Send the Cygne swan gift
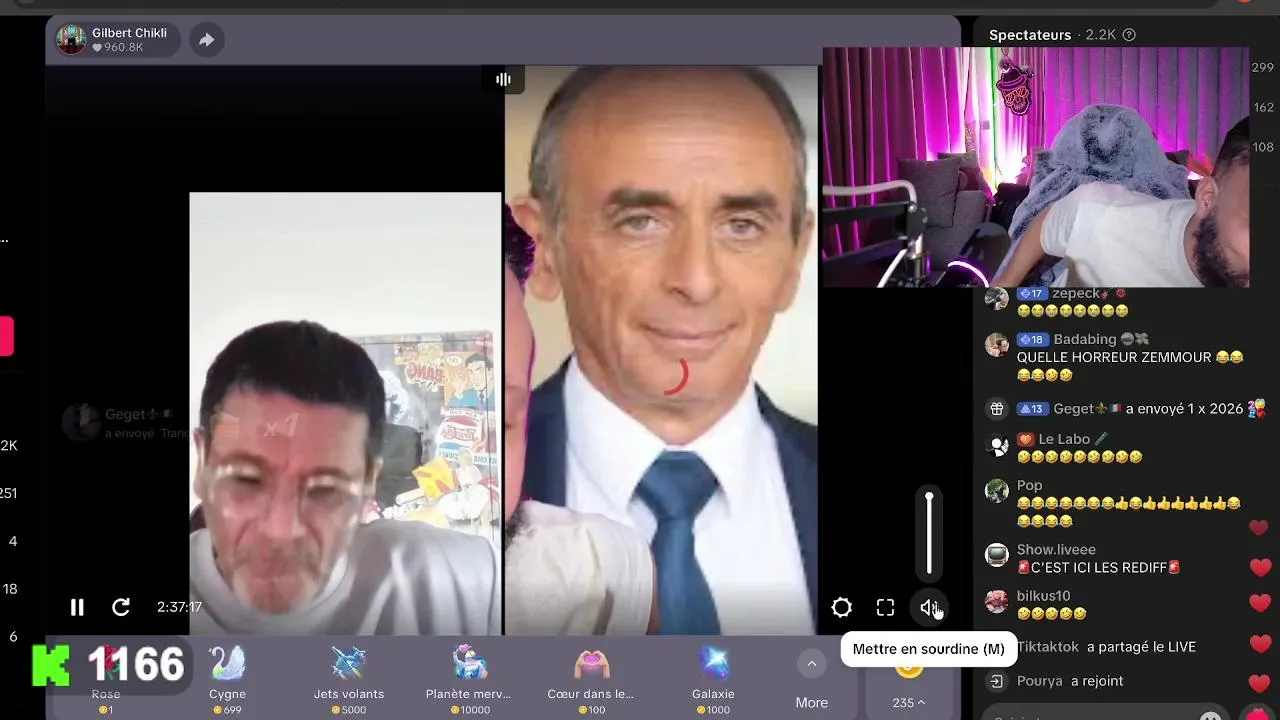The image size is (1280, 720). click(227, 678)
